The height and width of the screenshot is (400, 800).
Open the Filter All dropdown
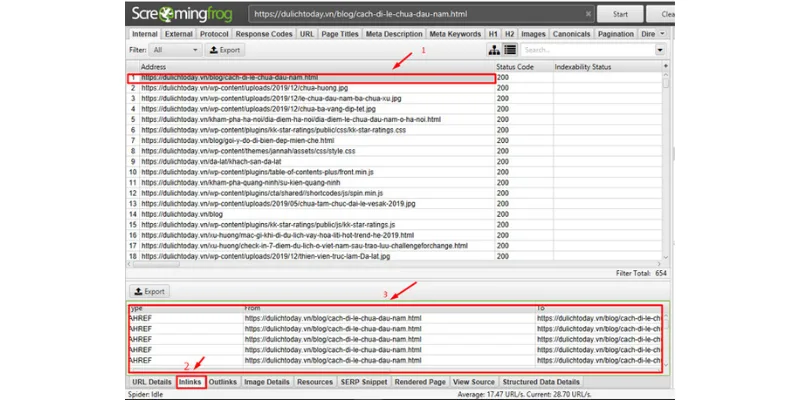click(176, 50)
